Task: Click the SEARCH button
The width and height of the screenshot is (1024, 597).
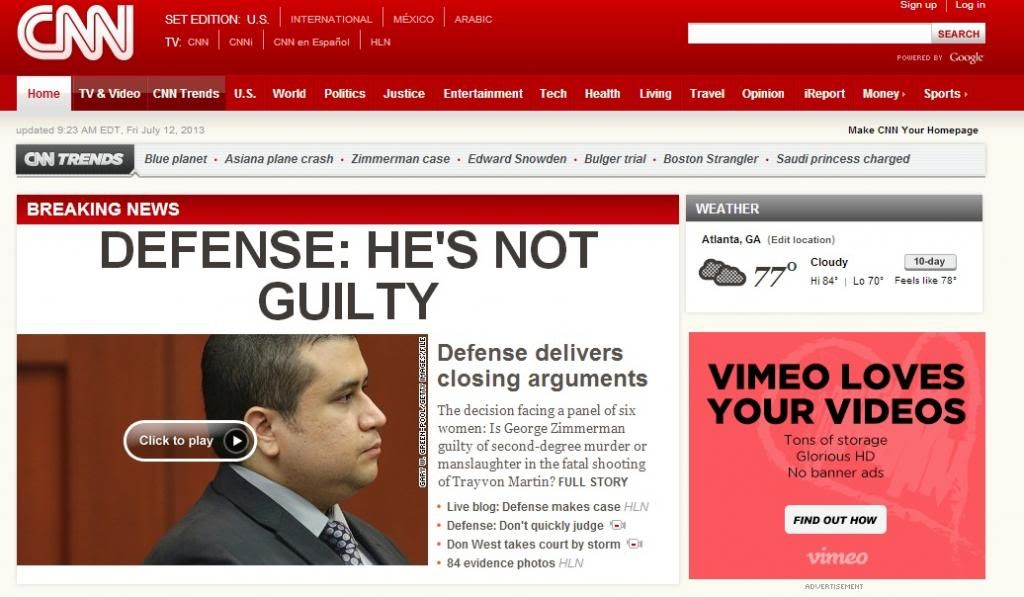Action: pyautogui.click(x=959, y=34)
